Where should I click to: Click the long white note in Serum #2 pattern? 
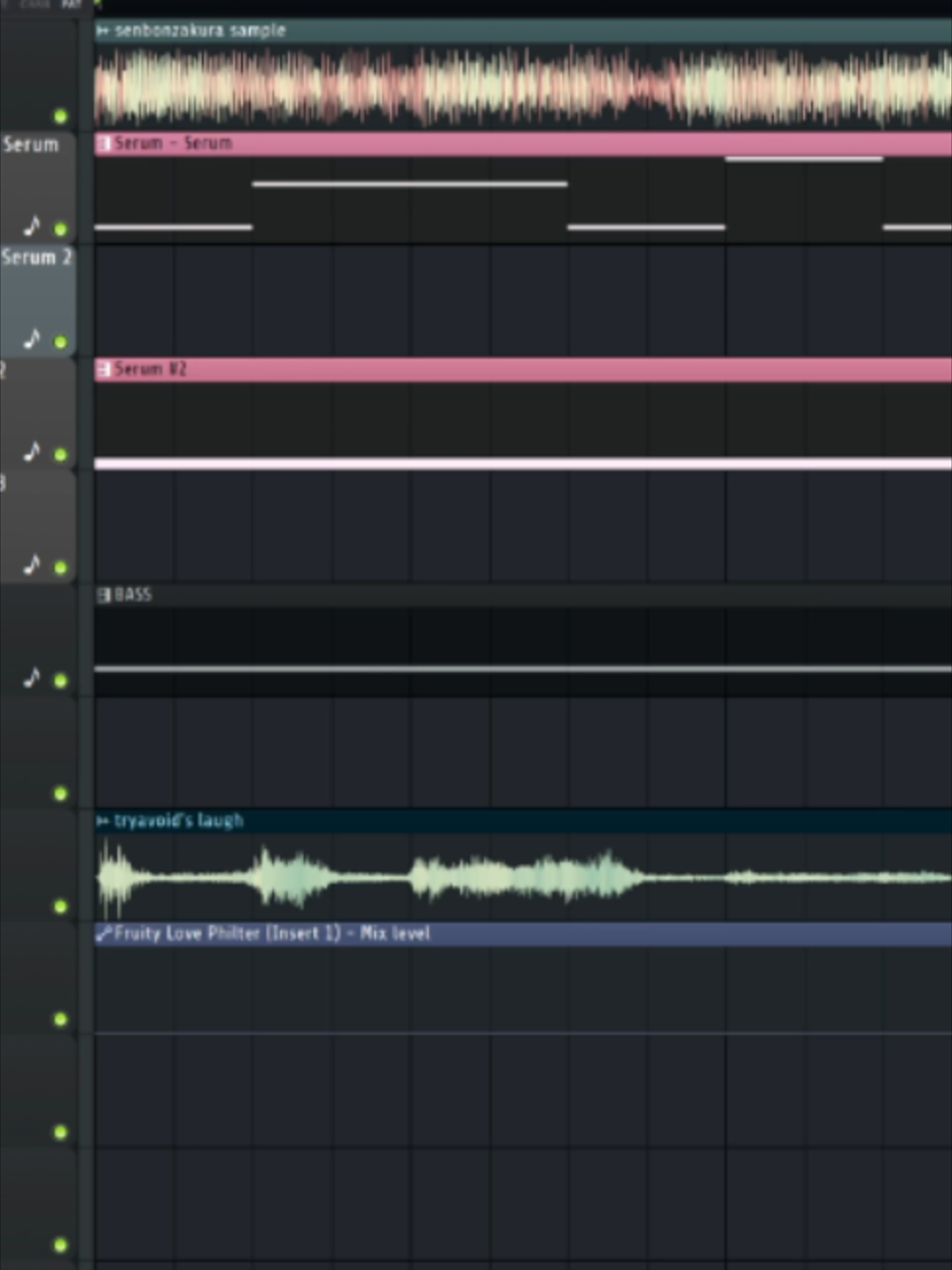coord(523,464)
